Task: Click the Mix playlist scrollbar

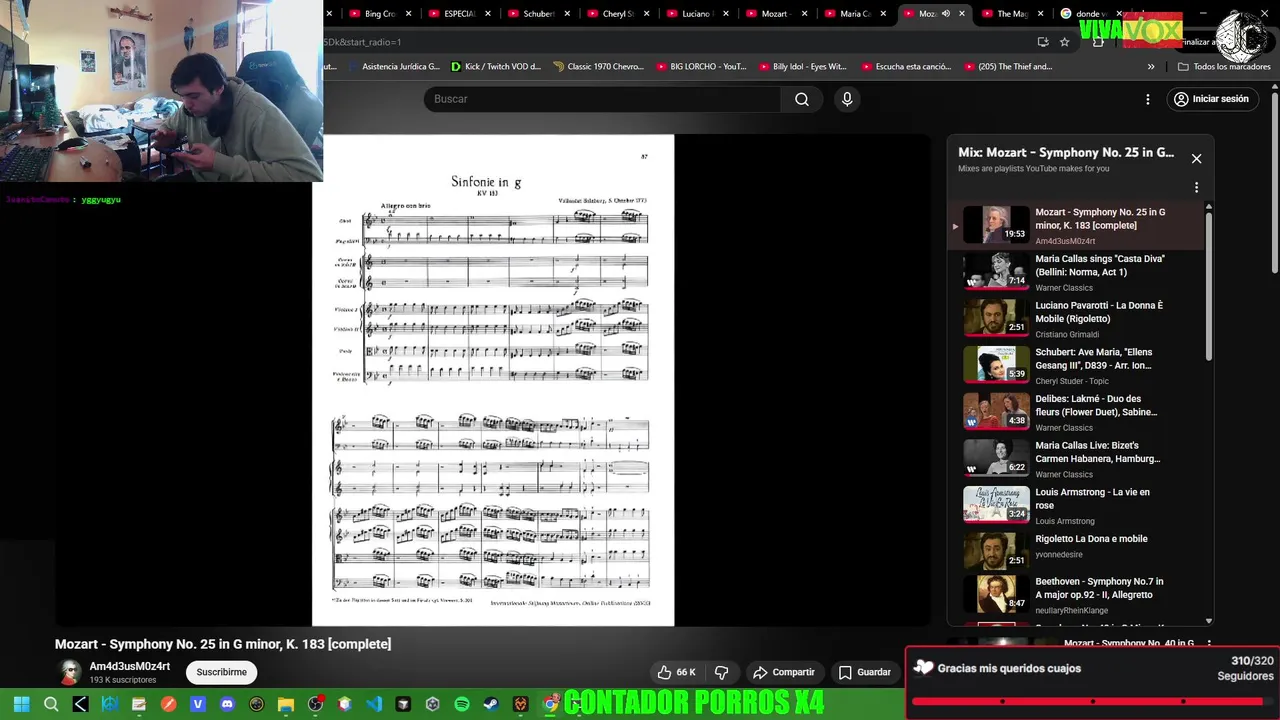Action: pyautogui.click(x=1209, y=285)
